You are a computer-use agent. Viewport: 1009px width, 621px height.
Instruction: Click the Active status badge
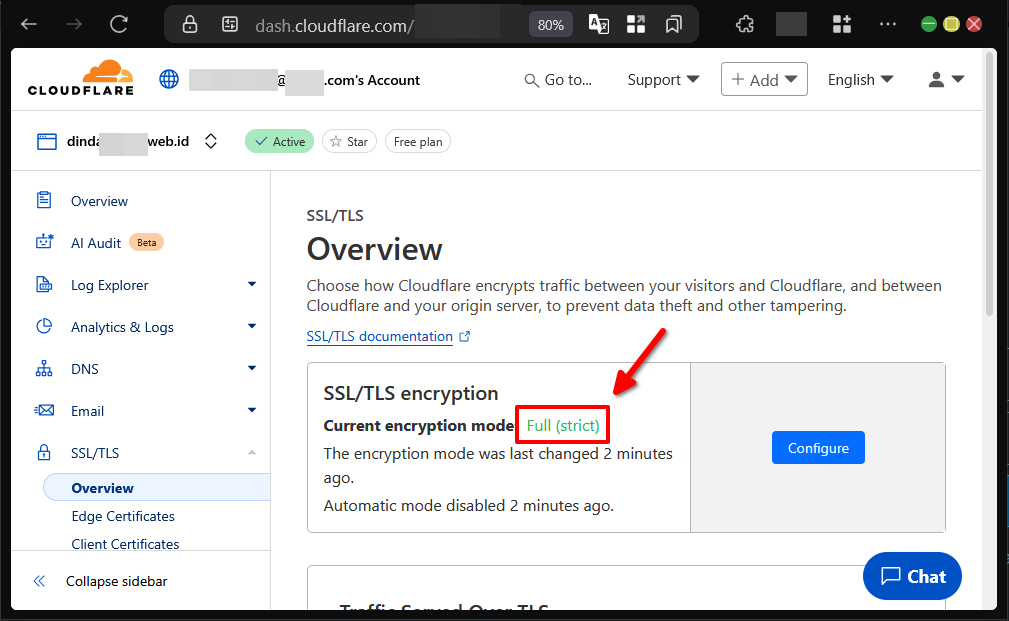point(279,142)
